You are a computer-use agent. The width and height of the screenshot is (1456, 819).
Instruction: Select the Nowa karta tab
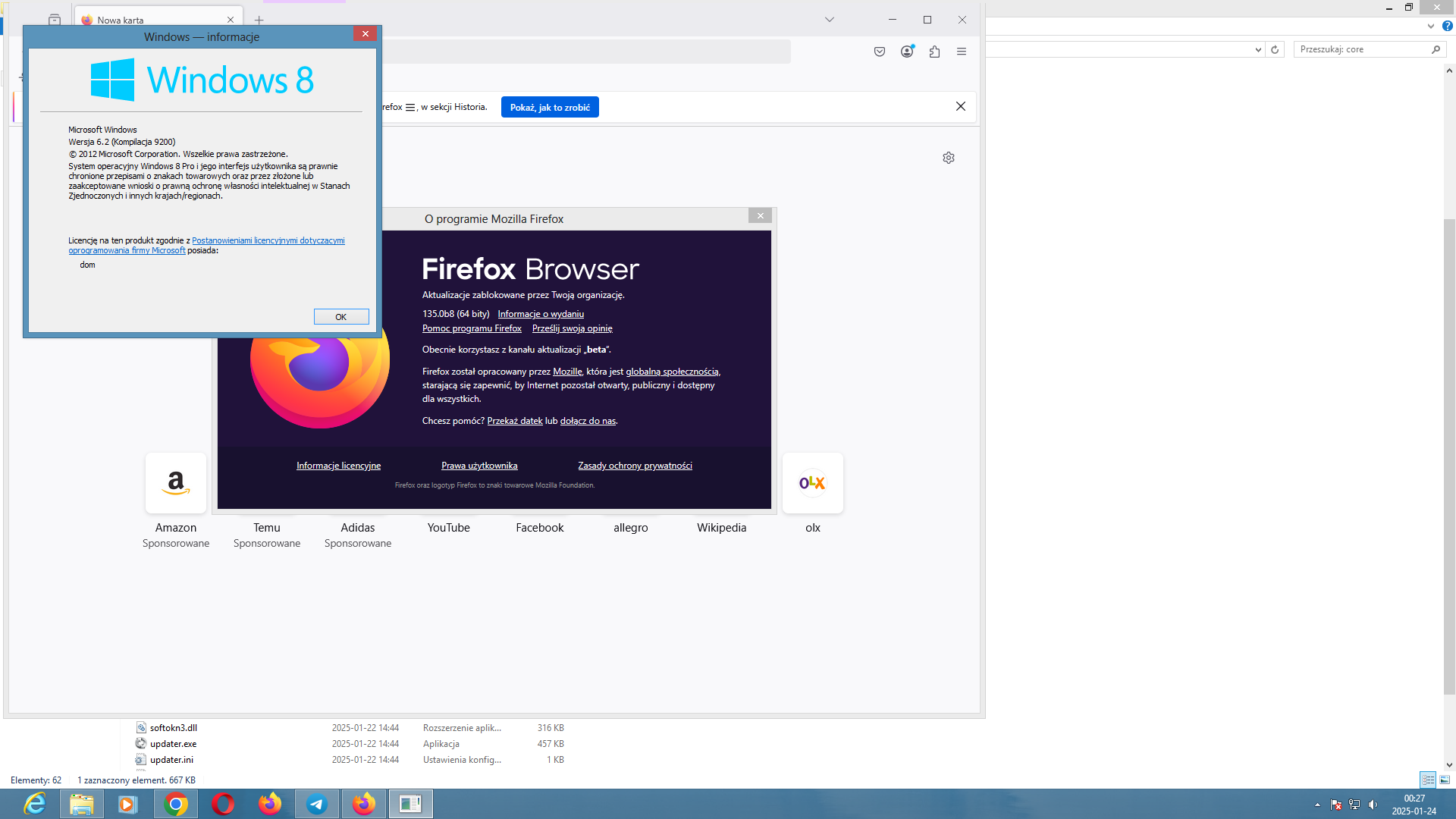(158, 20)
